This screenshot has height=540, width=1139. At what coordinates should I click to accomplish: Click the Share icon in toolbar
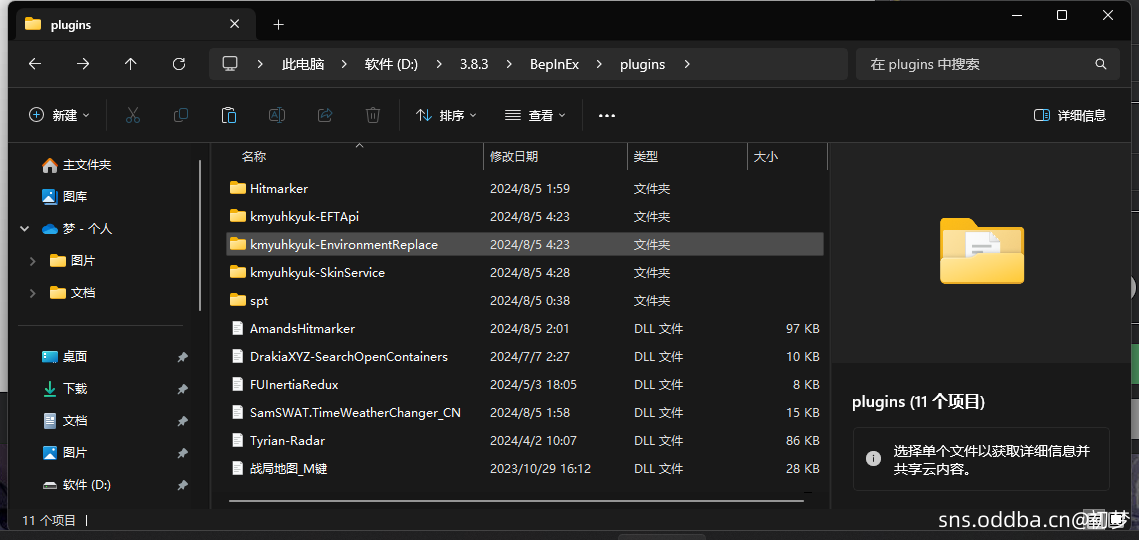pyautogui.click(x=325, y=115)
